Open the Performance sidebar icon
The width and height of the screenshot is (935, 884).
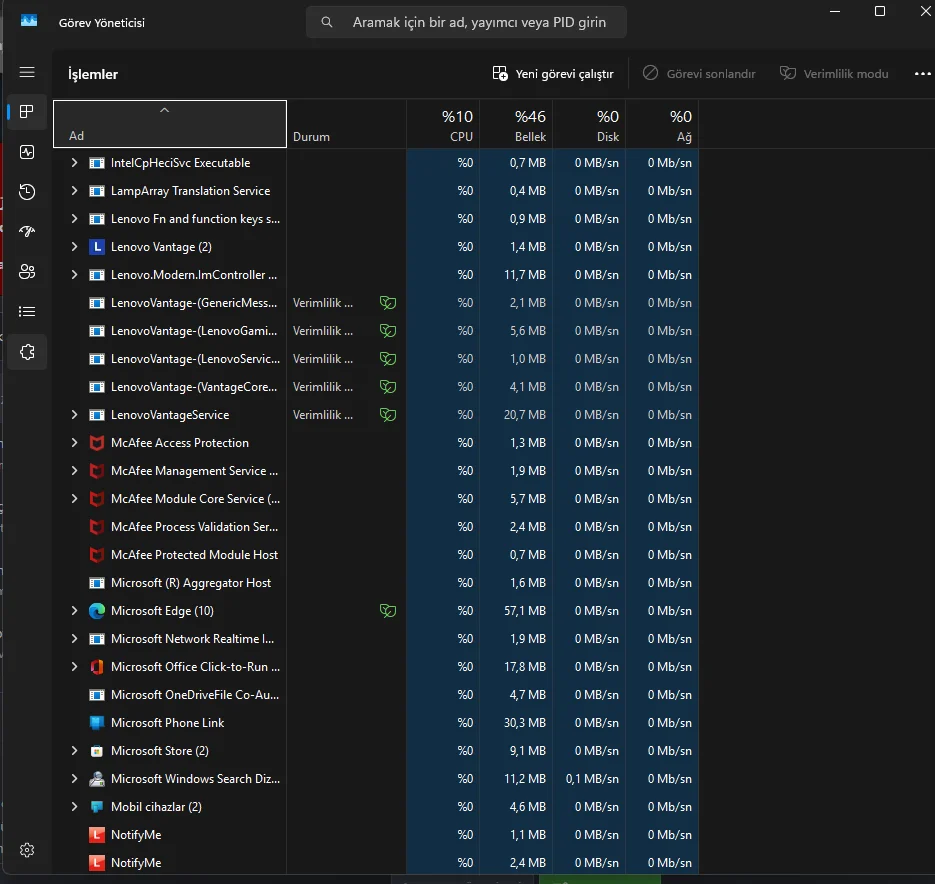[27, 152]
